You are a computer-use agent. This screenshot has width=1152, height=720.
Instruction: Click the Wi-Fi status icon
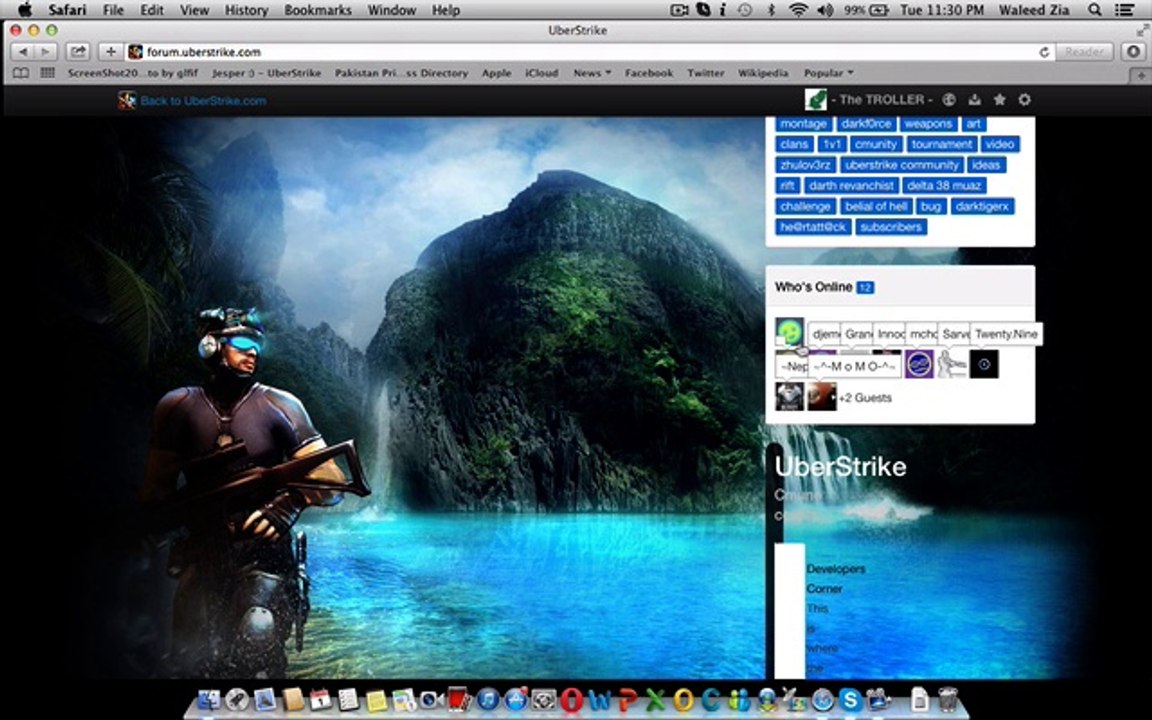click(x=798, y=10)
